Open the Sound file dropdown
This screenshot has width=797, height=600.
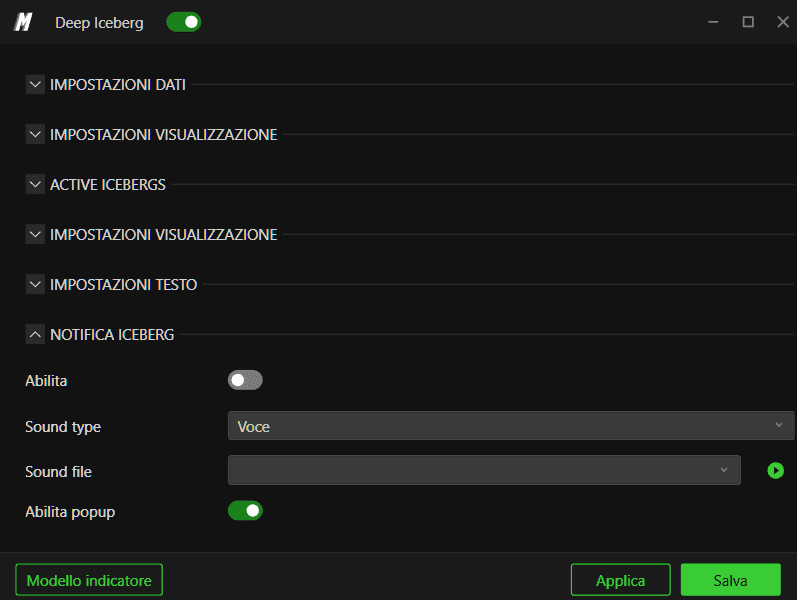[484, 470]
